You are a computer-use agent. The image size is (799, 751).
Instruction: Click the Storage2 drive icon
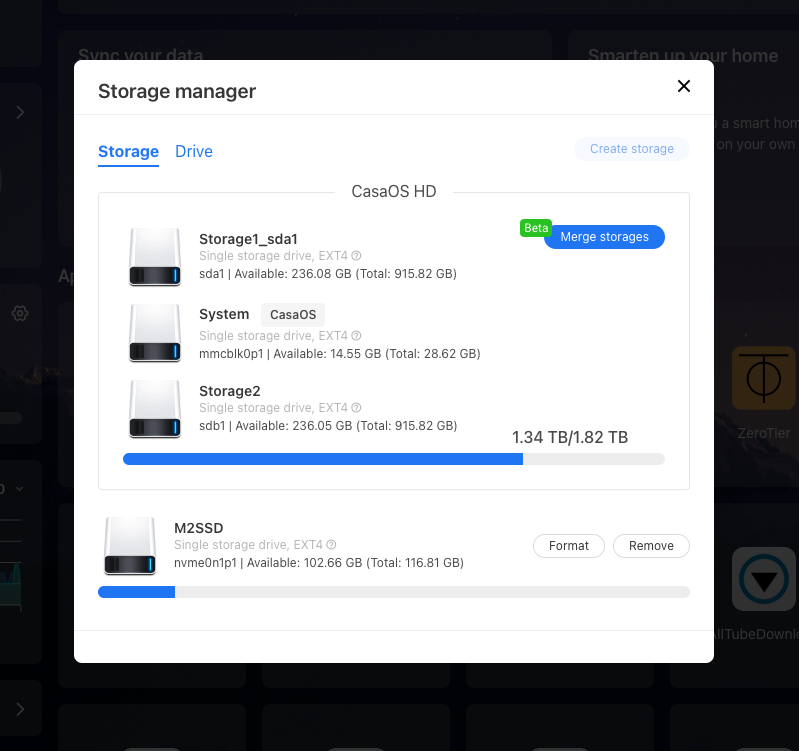coord(155,409)
